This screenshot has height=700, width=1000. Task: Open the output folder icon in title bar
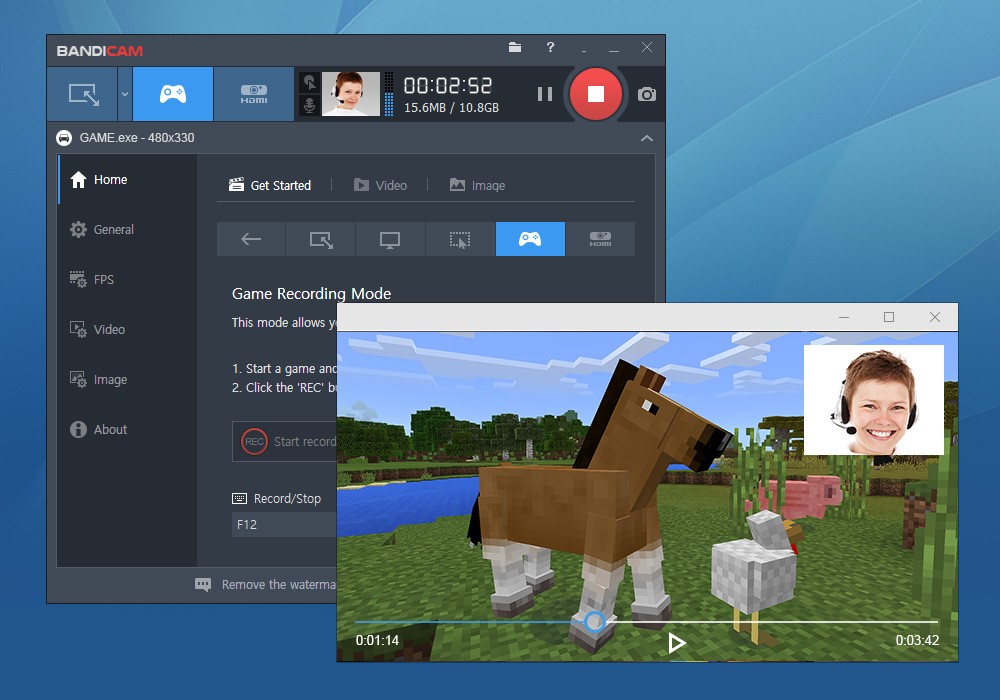point(514,47)
